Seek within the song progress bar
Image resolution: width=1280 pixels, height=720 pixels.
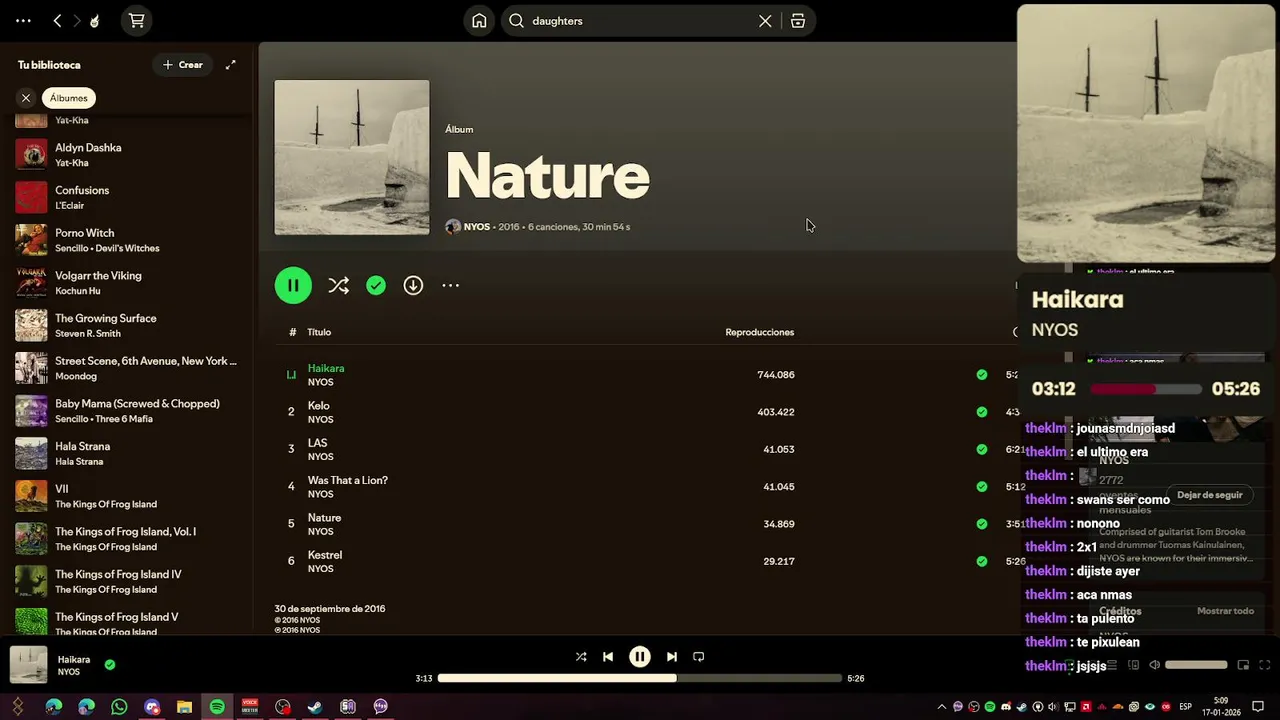click(x=640, y=678)
